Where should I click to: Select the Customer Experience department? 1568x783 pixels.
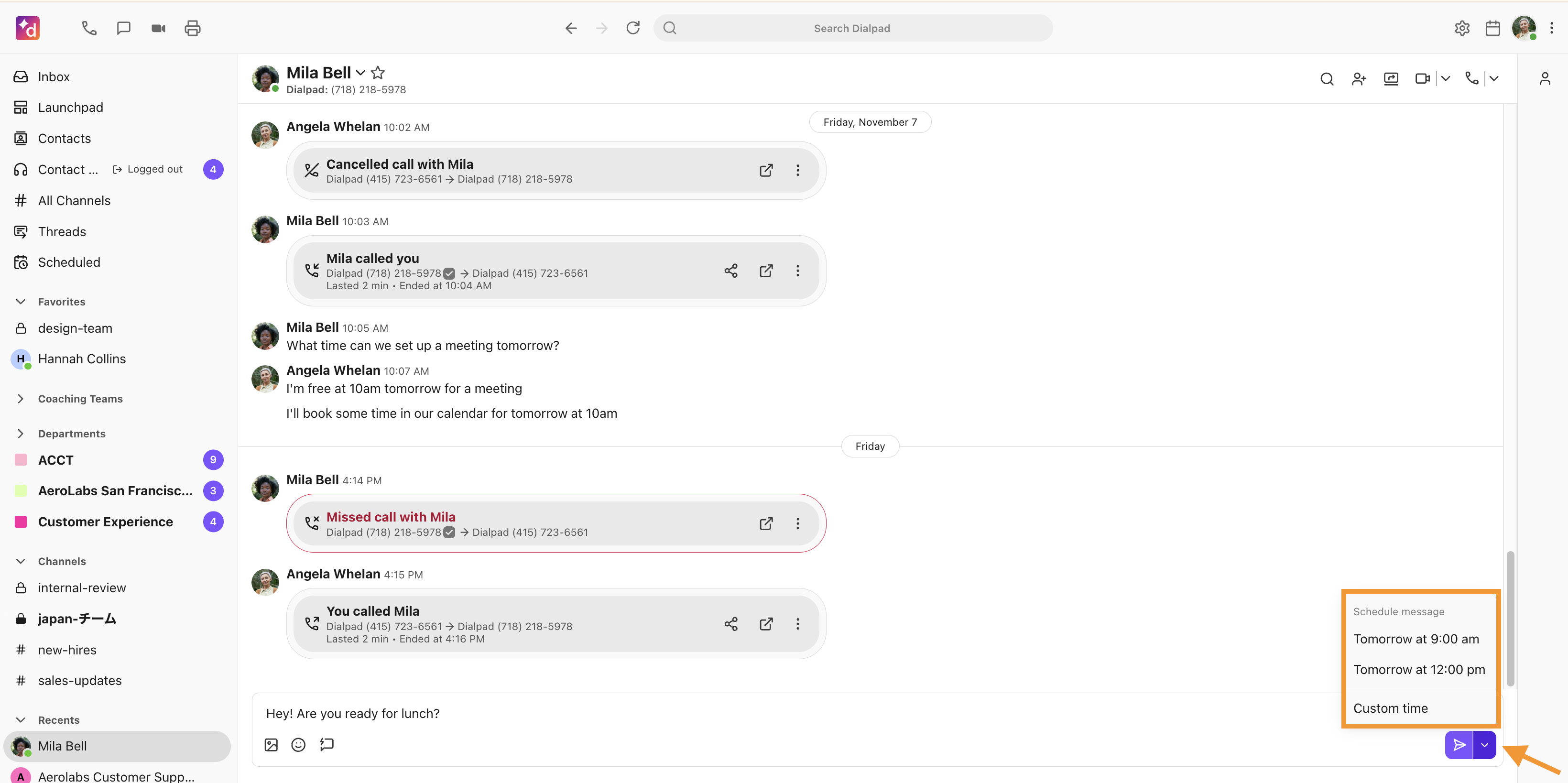[x=118, y=522]
